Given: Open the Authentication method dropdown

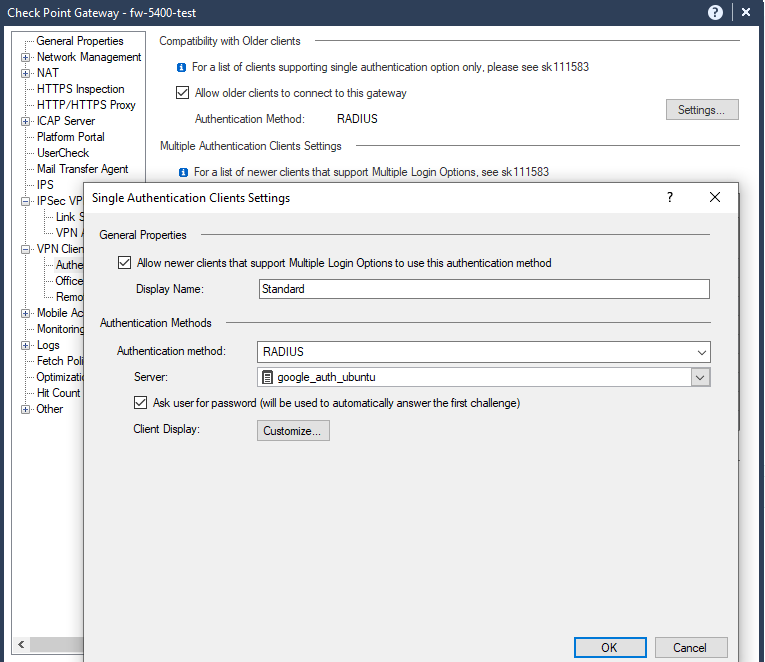Looking at the screenshot, I should [701, 352].
